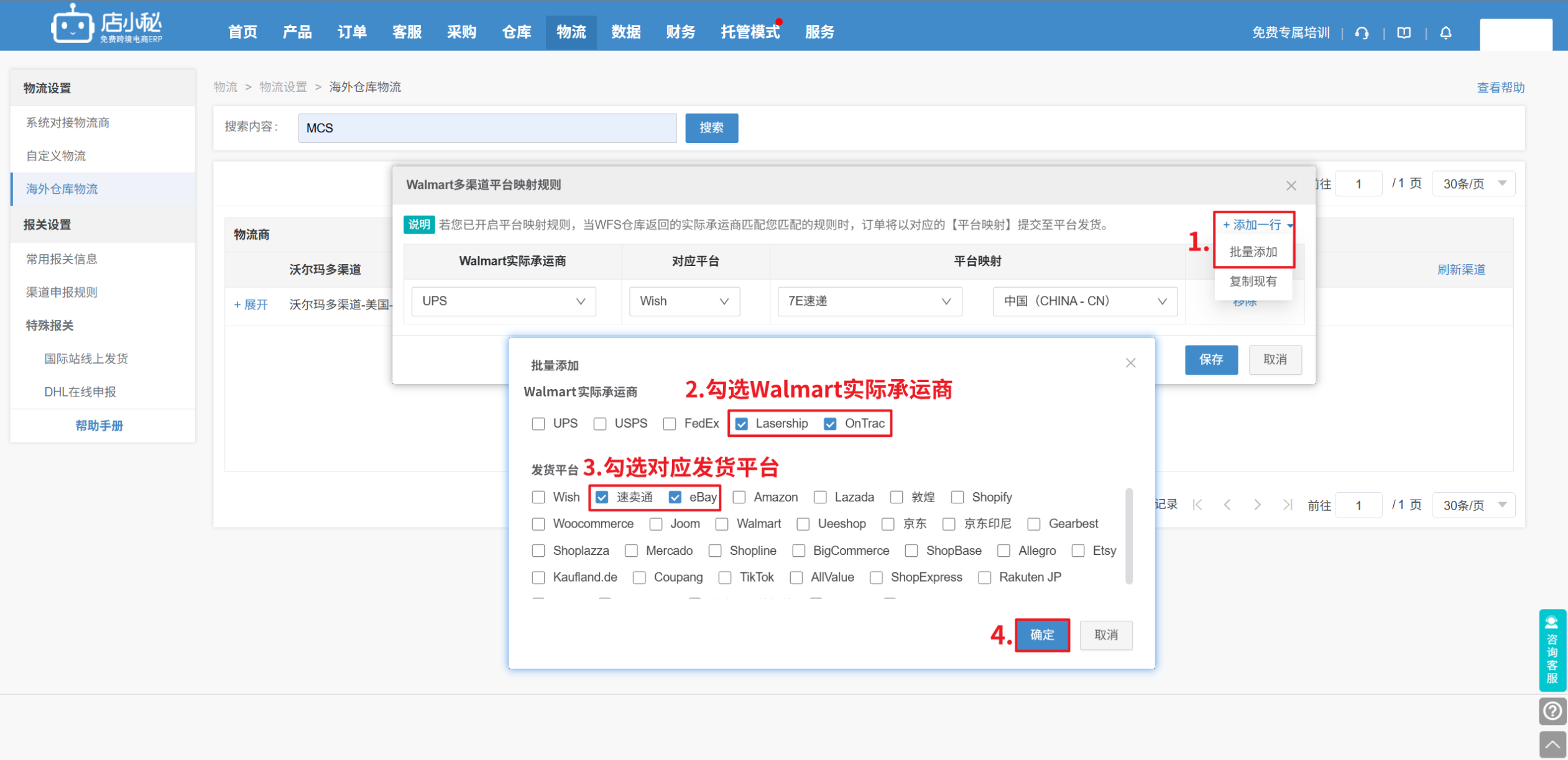
Task: Select 批量添加 from the dropdown menu
Action: coord(1253,252)
